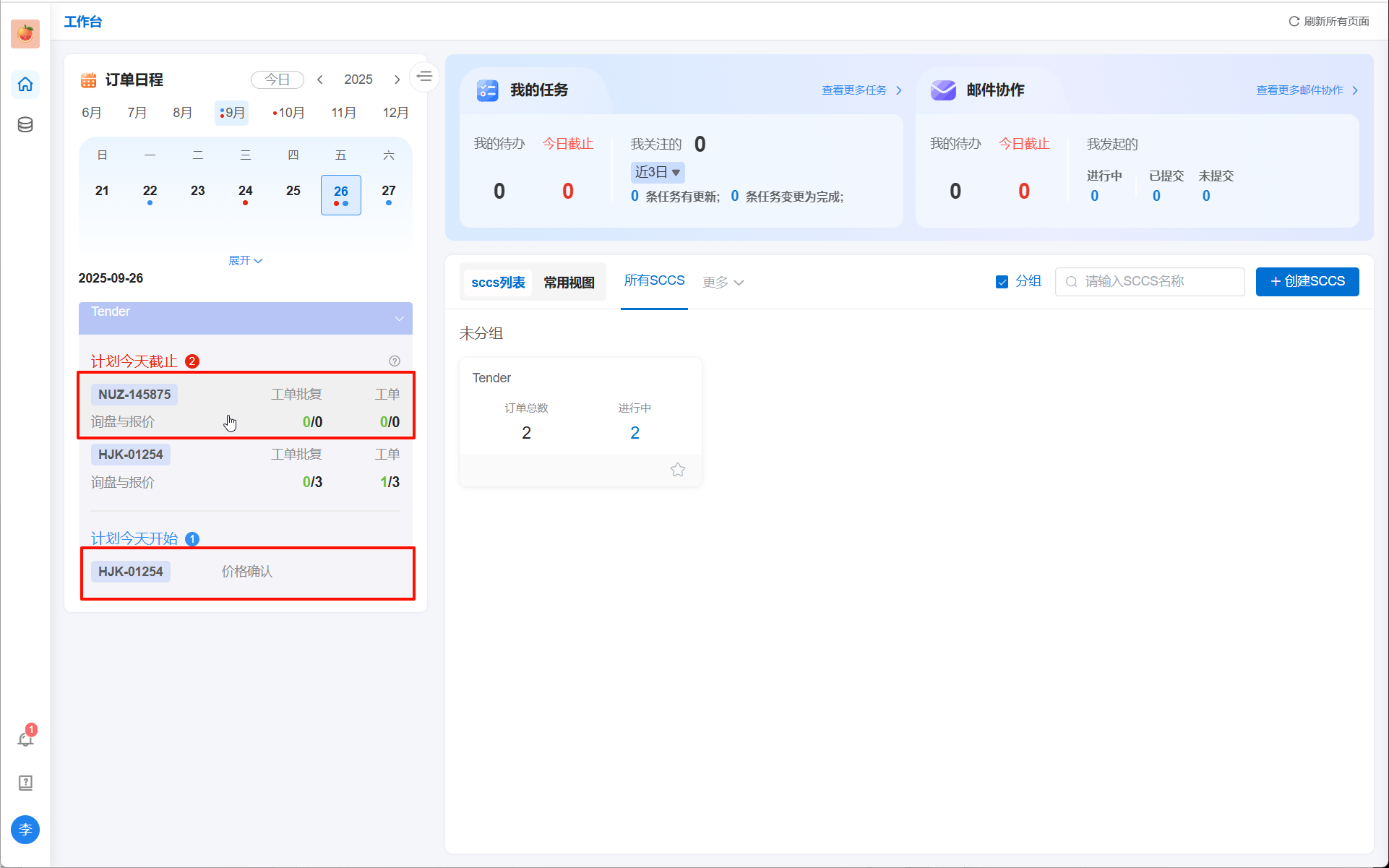Viewport: 1389px width, 868px height.
Task: Switch to 常用视图 tab
Action: [569, 283]
